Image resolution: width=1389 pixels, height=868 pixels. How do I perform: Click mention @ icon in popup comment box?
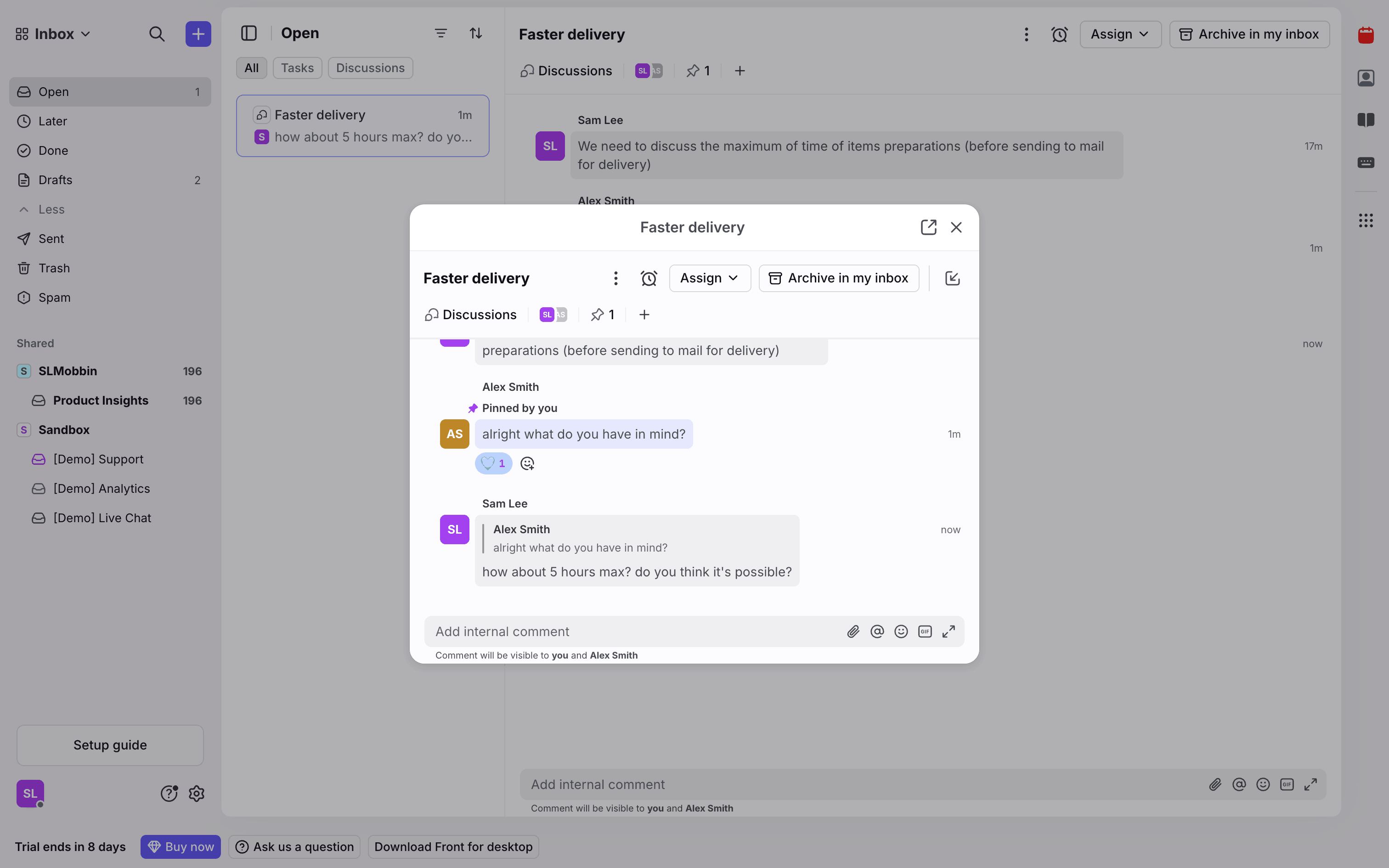[x=877, y=631]
